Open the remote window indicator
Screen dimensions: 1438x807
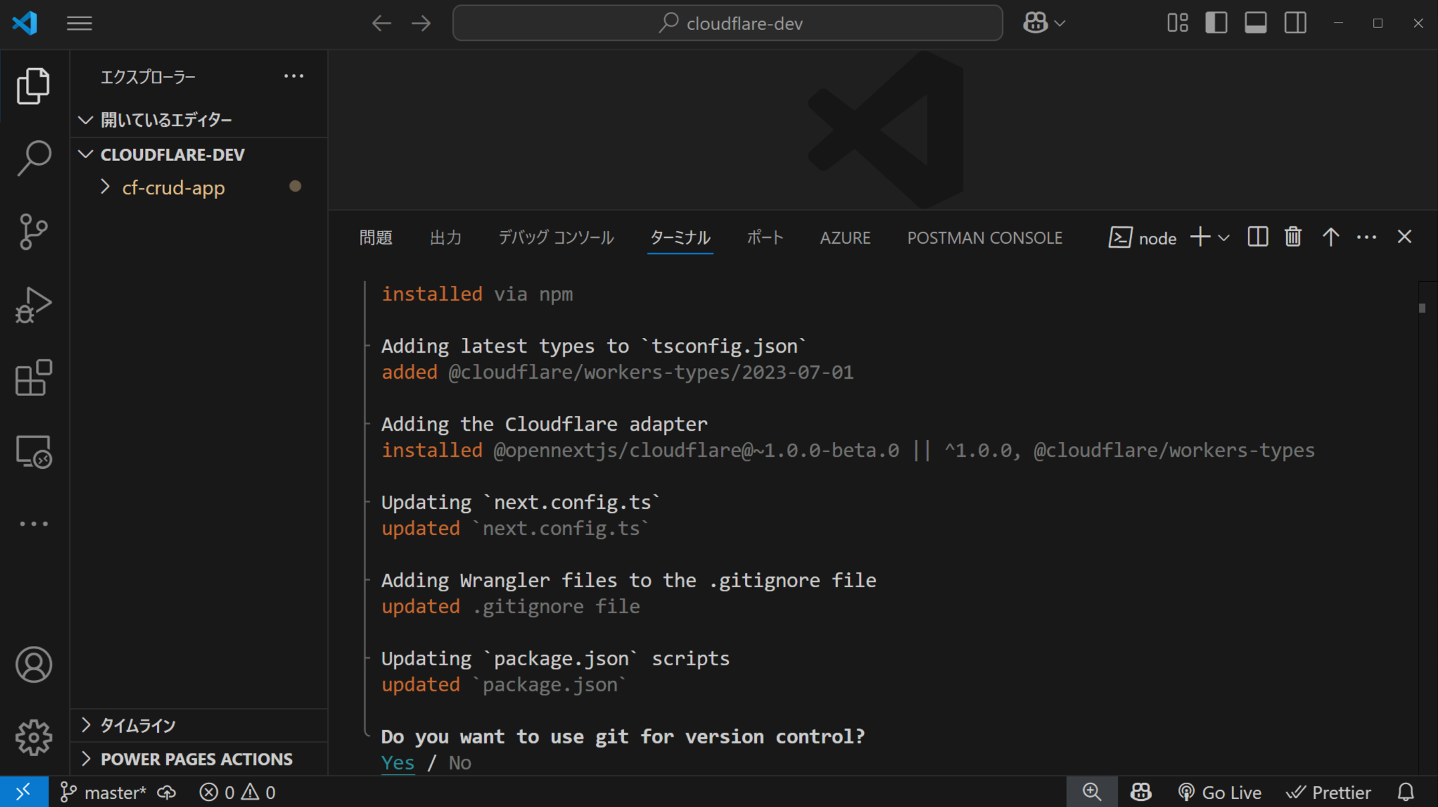[x=23, y=792]
